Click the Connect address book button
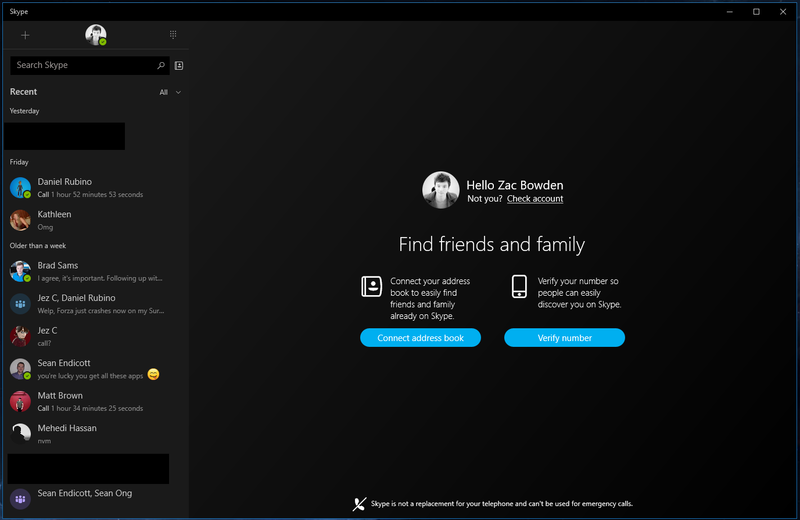800x520 pixels. click(420, 338)
